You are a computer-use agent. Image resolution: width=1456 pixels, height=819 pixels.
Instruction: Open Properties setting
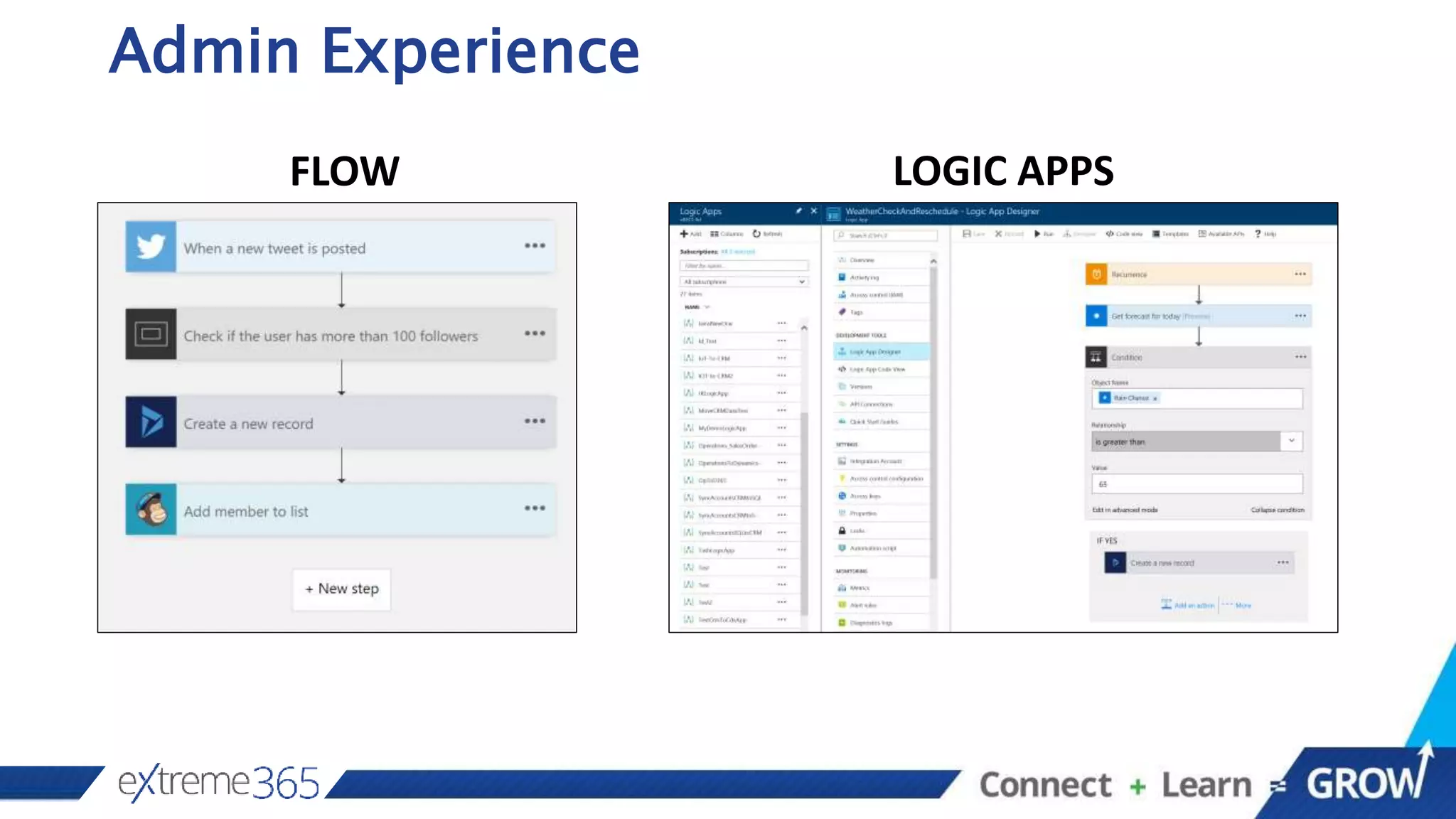pos(882,513)
